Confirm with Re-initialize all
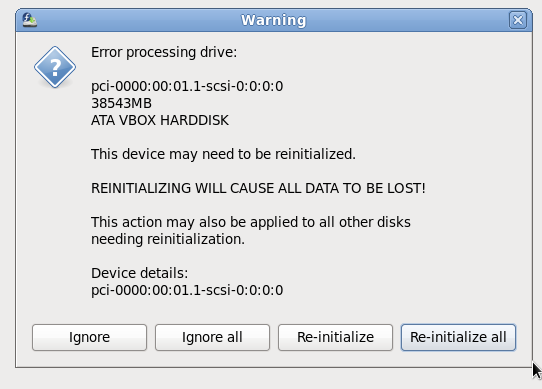The width and height of the screenshot is (542, 389). (x=458, y=337)
